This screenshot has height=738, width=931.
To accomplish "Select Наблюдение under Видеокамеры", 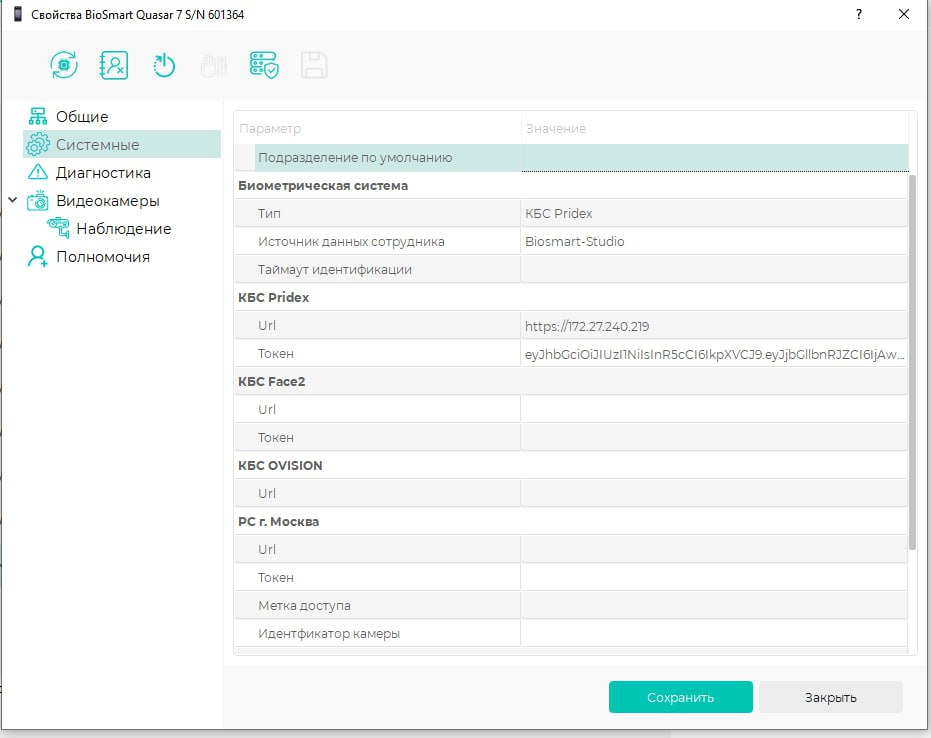I will click(x=124, y=229).
